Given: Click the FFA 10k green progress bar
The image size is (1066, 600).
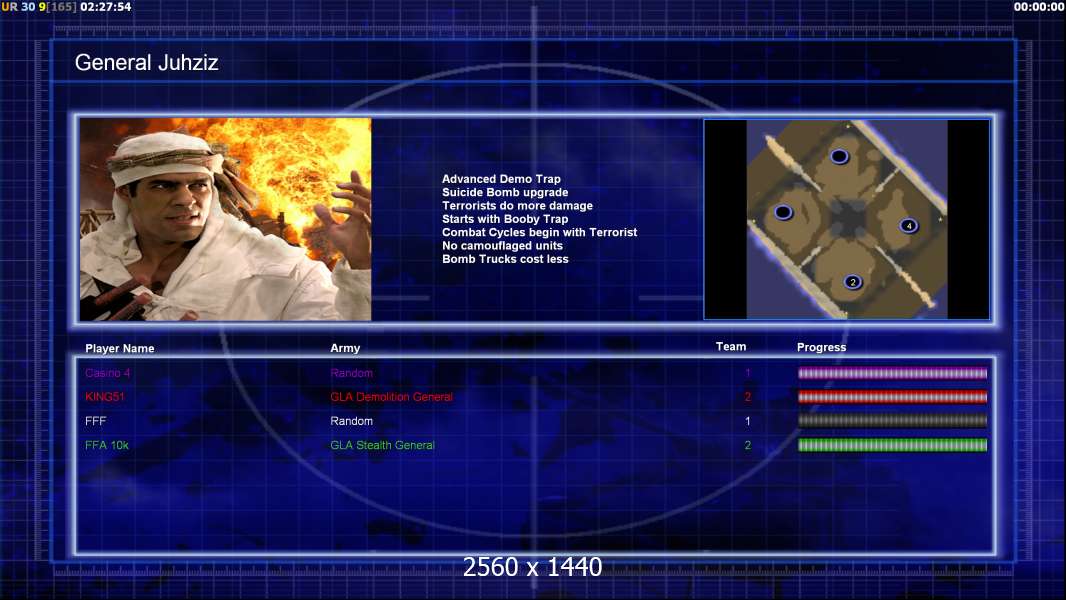Looking at the screenshot, I should (892, 445).
